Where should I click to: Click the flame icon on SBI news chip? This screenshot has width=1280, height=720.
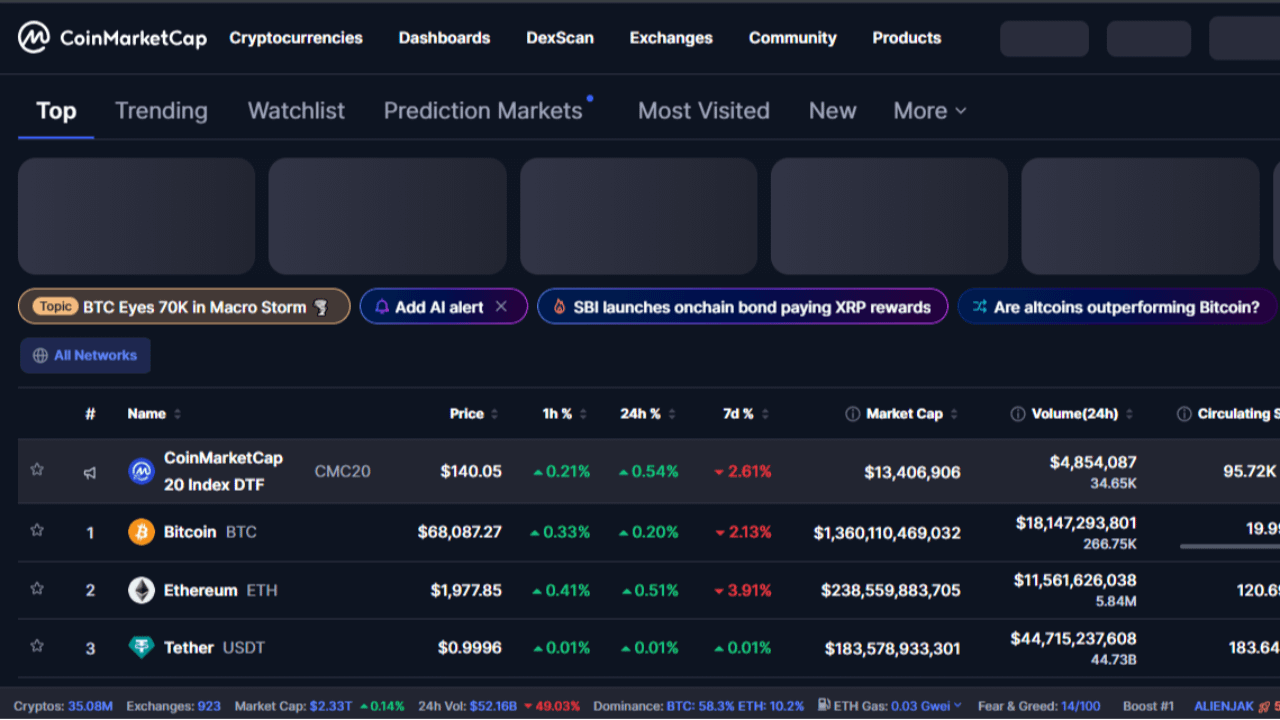tap(560, 307)
